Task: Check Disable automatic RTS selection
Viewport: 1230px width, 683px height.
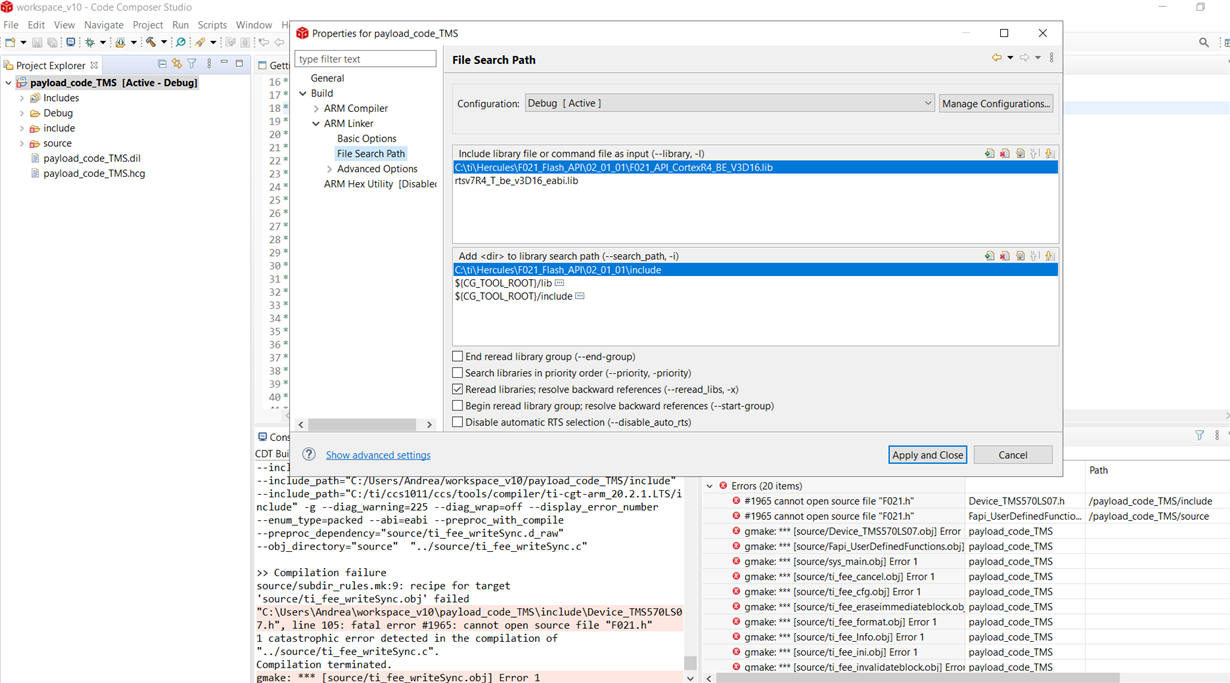Action: tap(458, 422)
